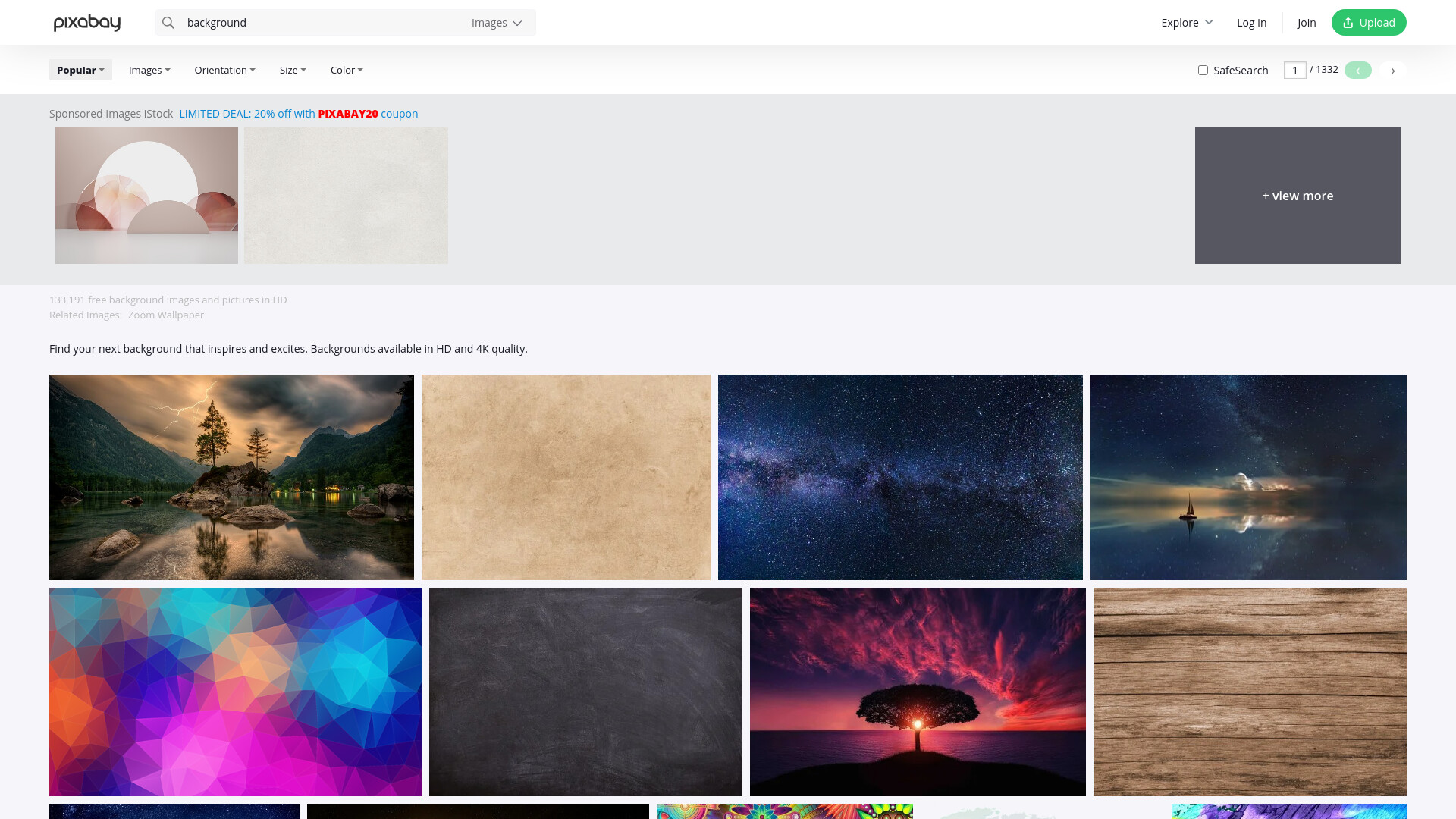Open the Orientation filter dropdown

(224, 70)
